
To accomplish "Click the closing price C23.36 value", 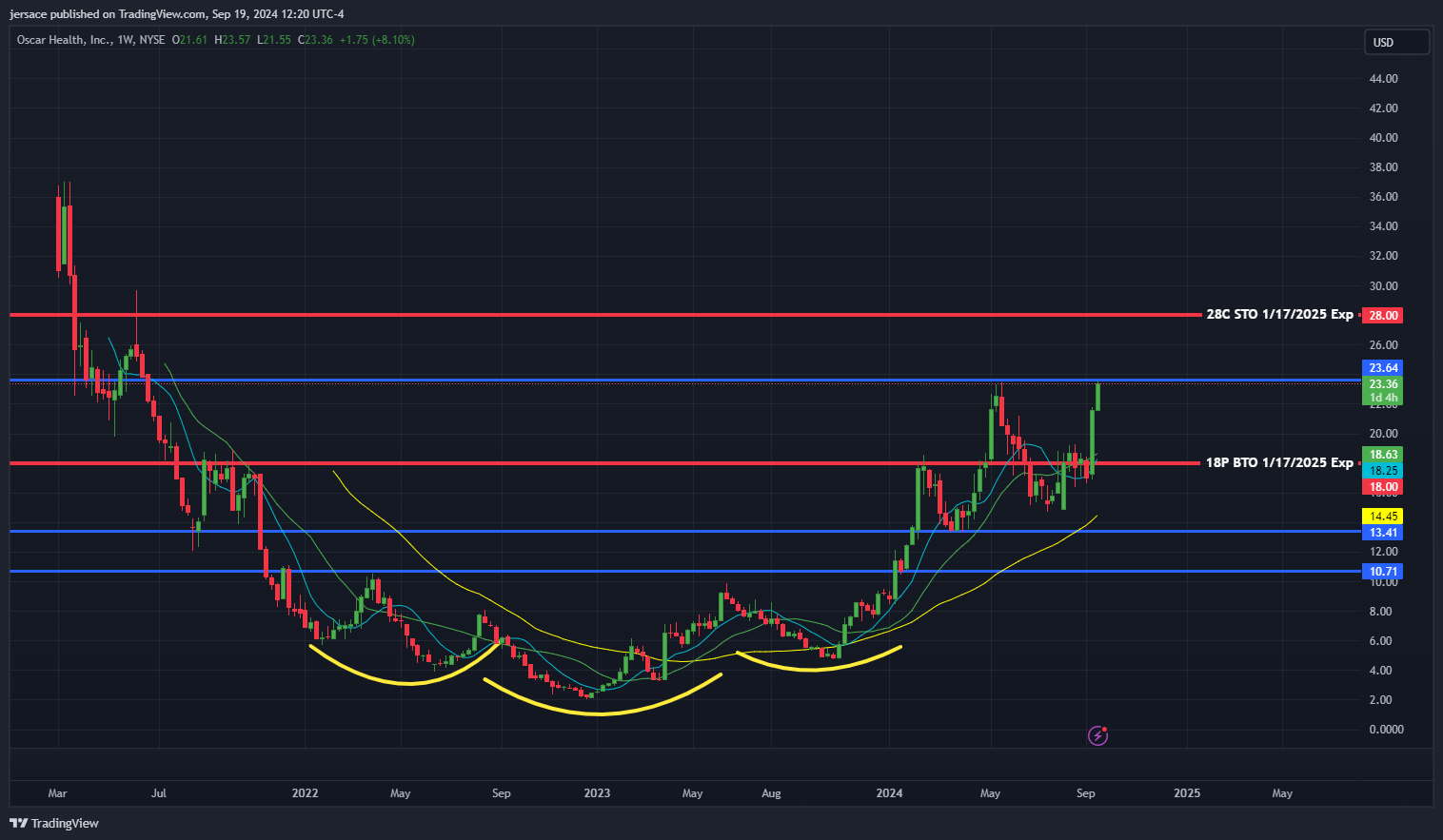I will click(315, 40).
